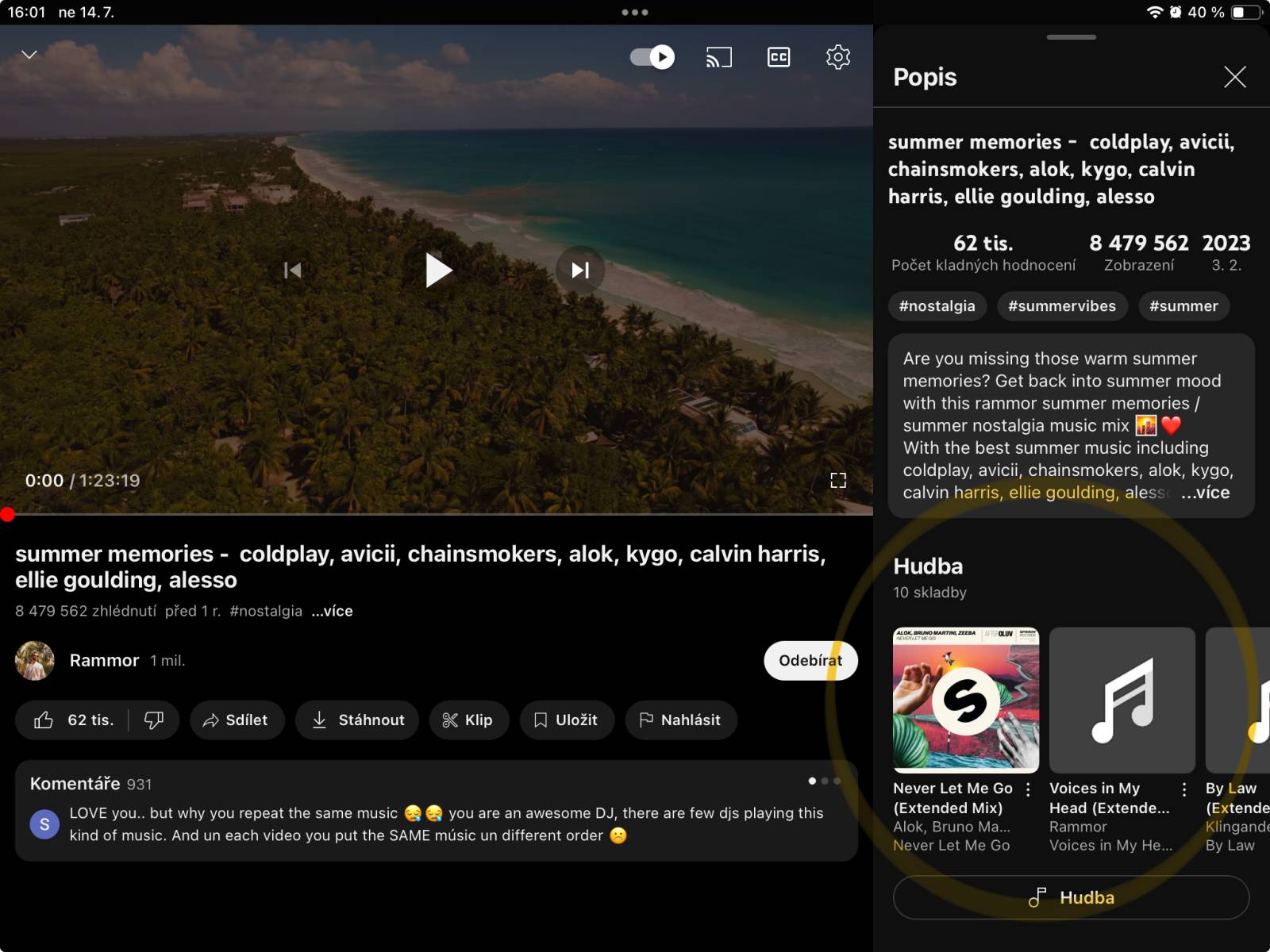Tap the Never Let Me Go (Extended Mix) title
1270x952 pixels.
pyautogui.click(x=952, y=798)
